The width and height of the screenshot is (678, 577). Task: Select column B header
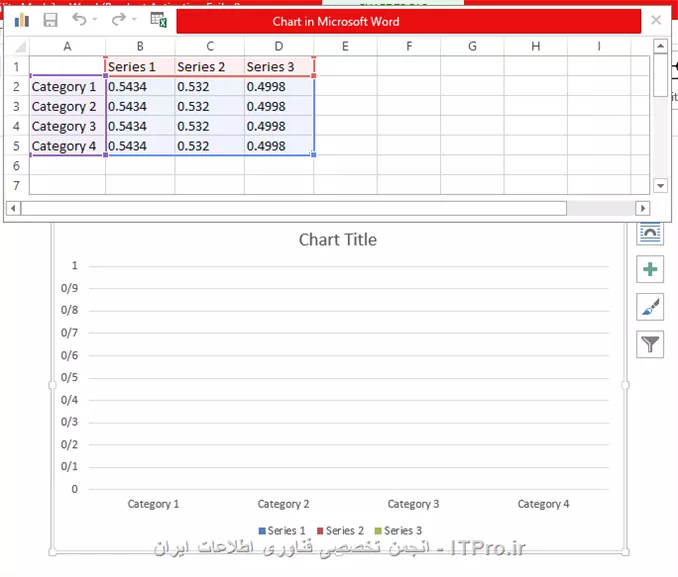click(140, 46)
